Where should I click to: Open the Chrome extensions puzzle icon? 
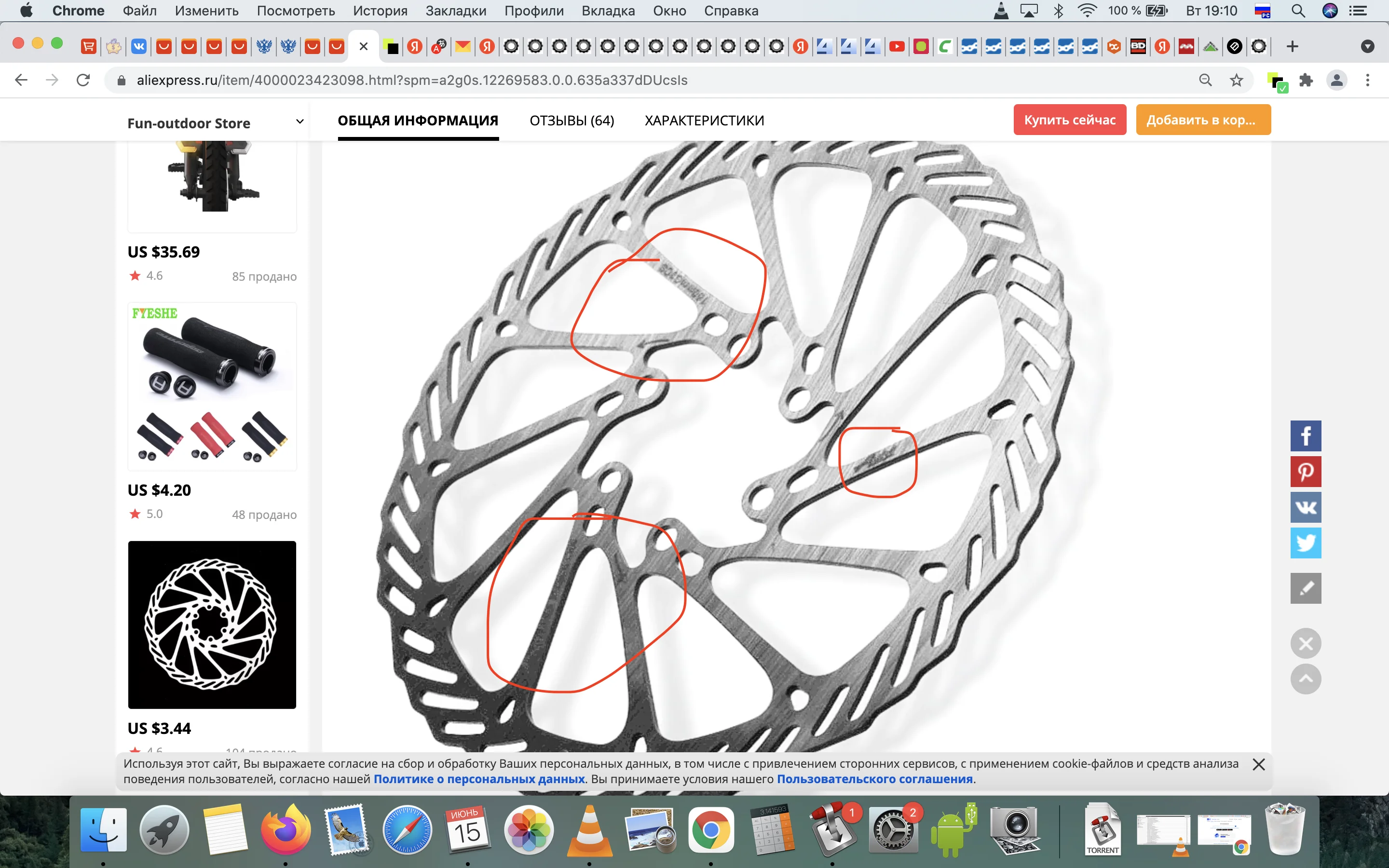tap(1307, 81)
